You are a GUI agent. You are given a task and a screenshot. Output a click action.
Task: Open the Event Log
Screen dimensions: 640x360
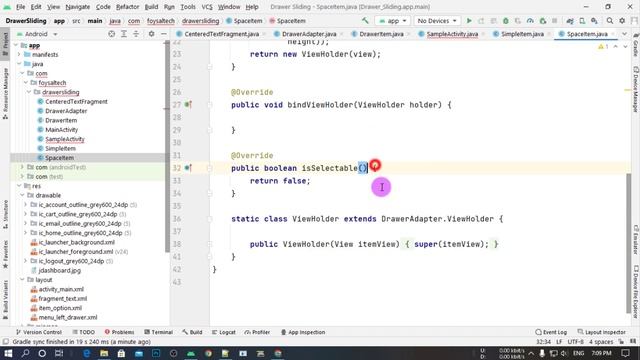tap(551, 332)
